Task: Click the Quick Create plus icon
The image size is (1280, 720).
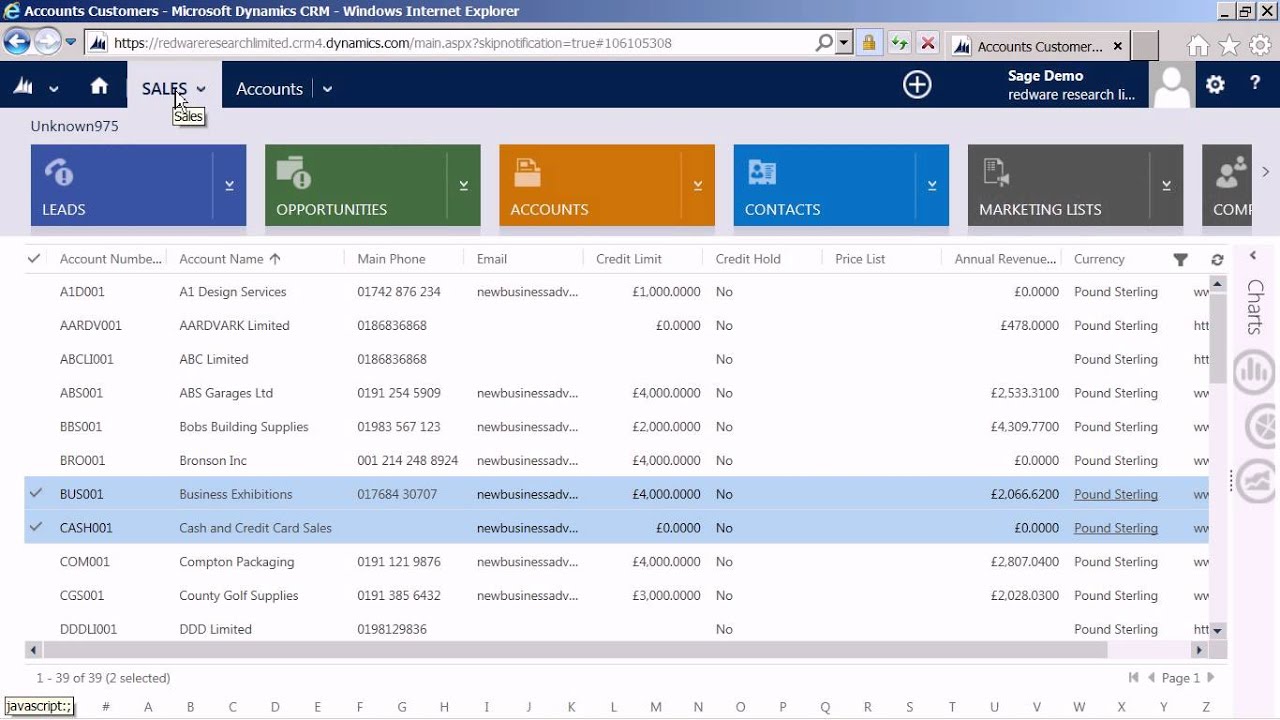Action: (917, 85)
